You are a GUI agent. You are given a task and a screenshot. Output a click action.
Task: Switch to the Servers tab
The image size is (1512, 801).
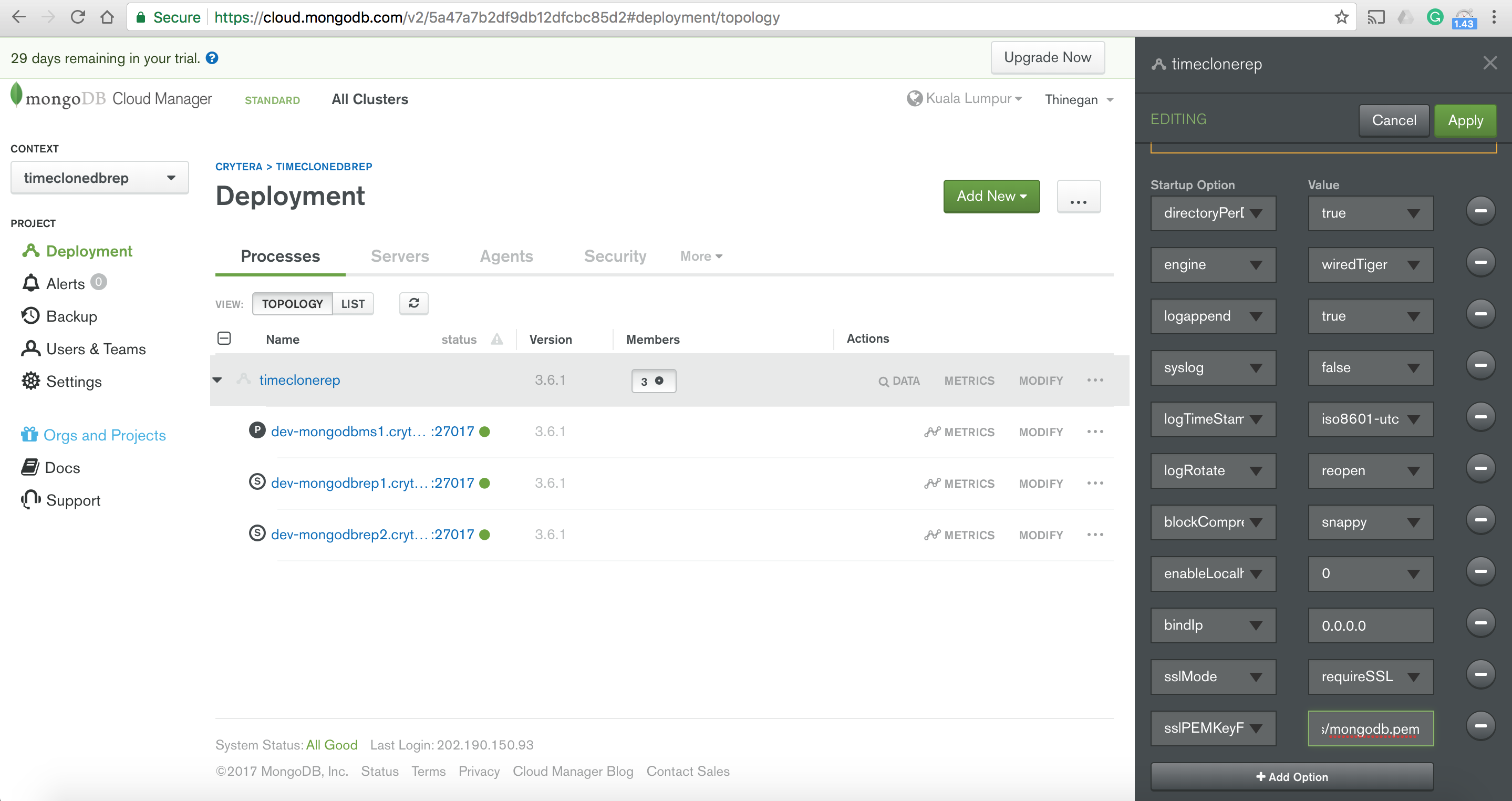400,256
